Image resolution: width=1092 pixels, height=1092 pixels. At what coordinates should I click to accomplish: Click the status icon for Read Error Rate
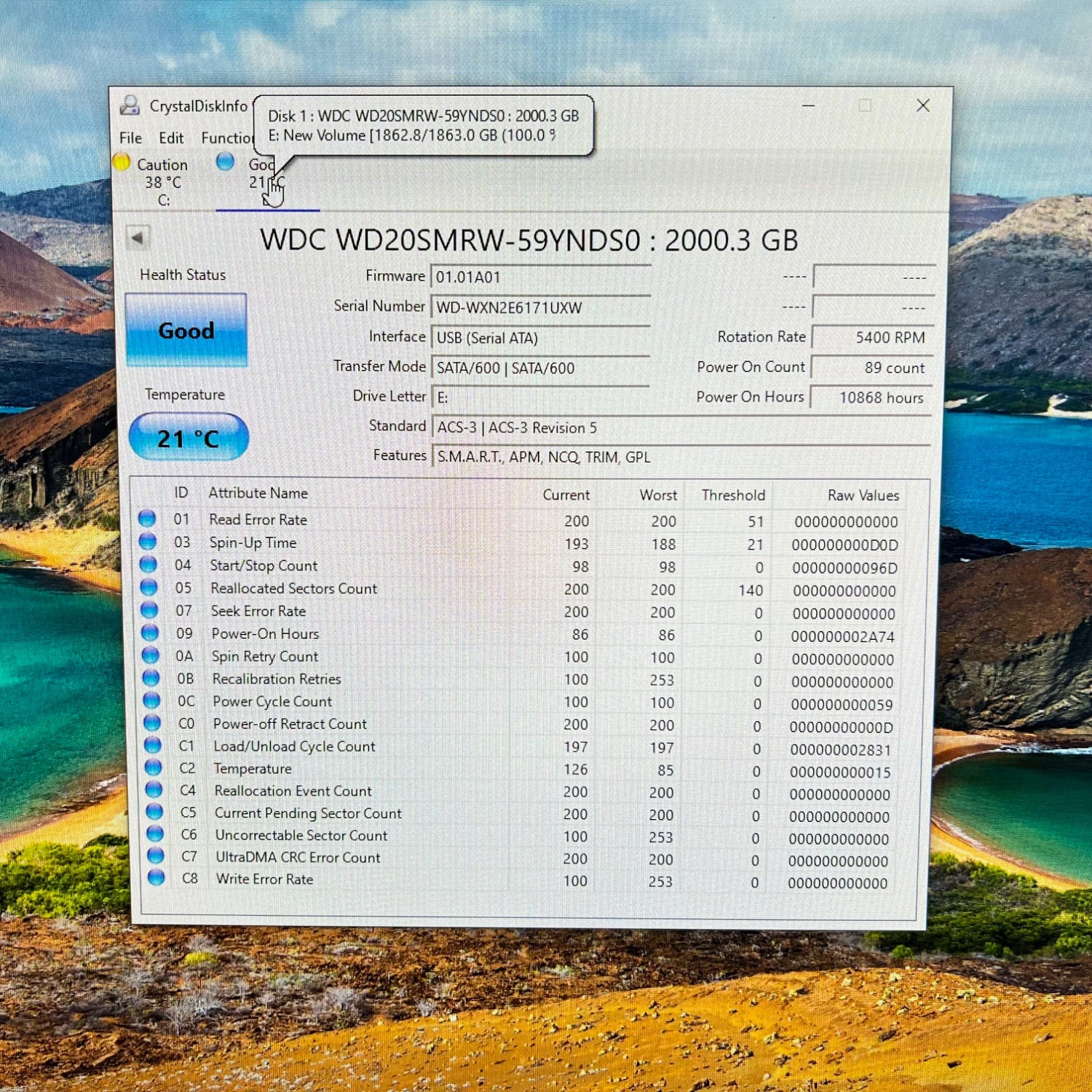(x=147, y=518)
